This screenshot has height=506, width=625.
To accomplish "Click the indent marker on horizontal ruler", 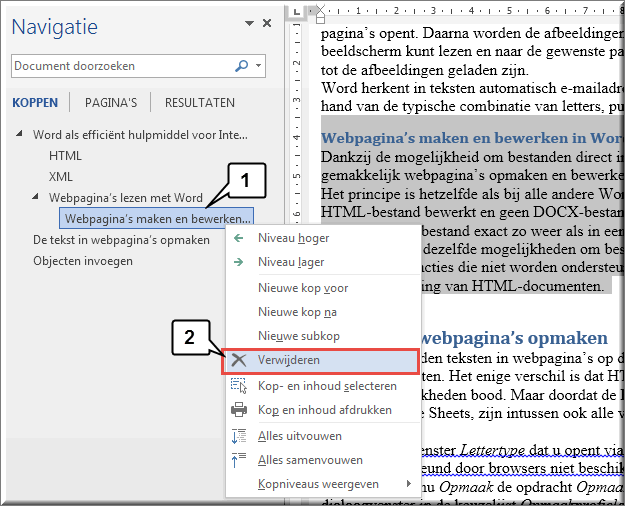I will (320, 15).
